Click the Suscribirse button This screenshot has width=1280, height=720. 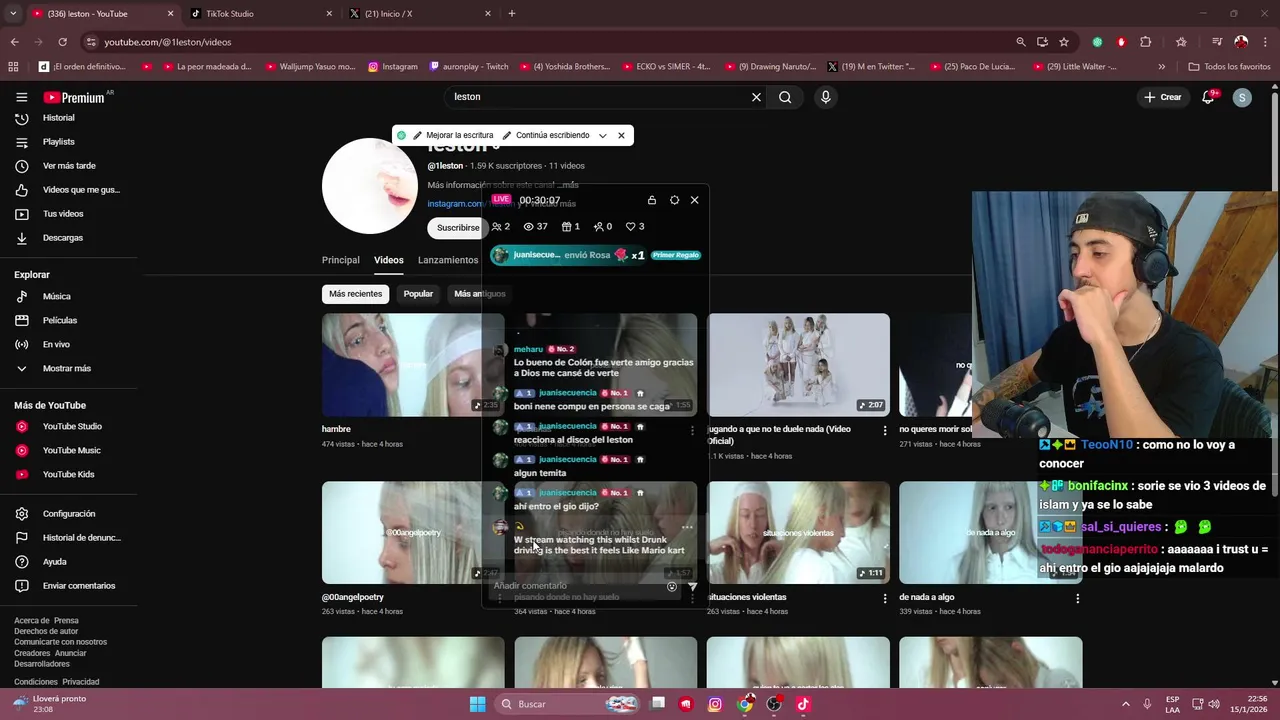[458, 228]
